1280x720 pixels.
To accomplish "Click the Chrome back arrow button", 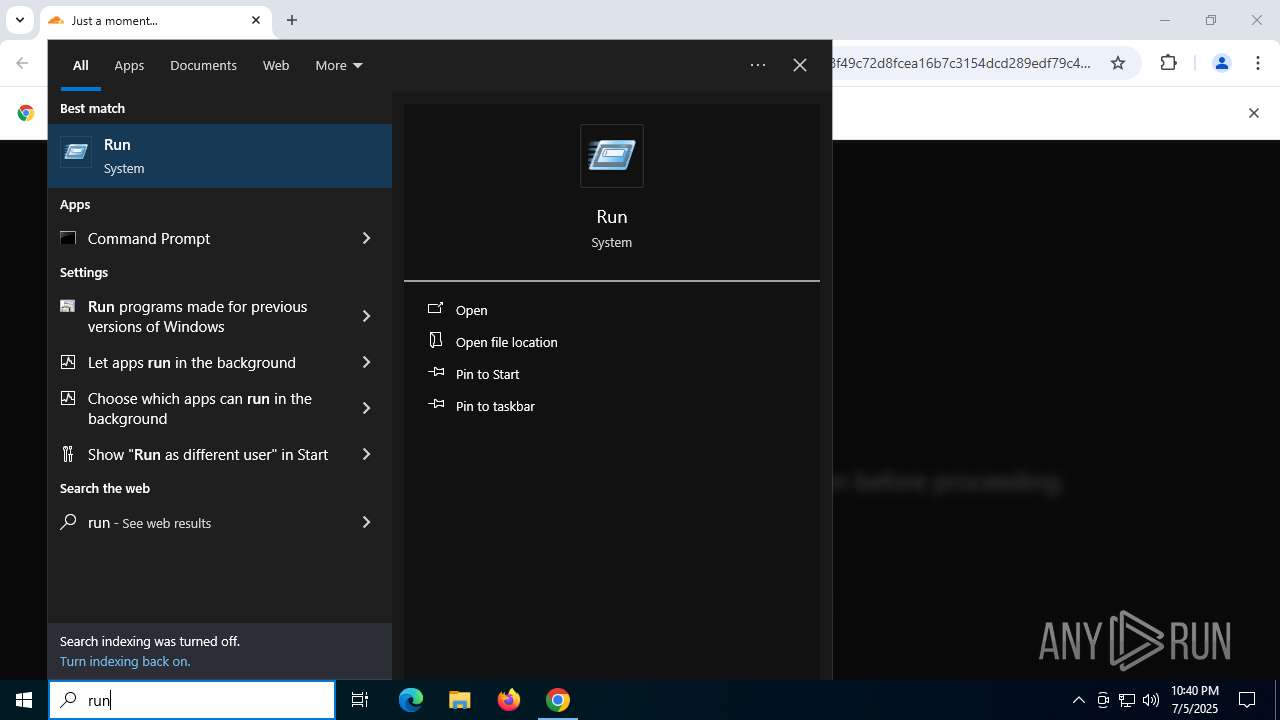I will point(22,63).
